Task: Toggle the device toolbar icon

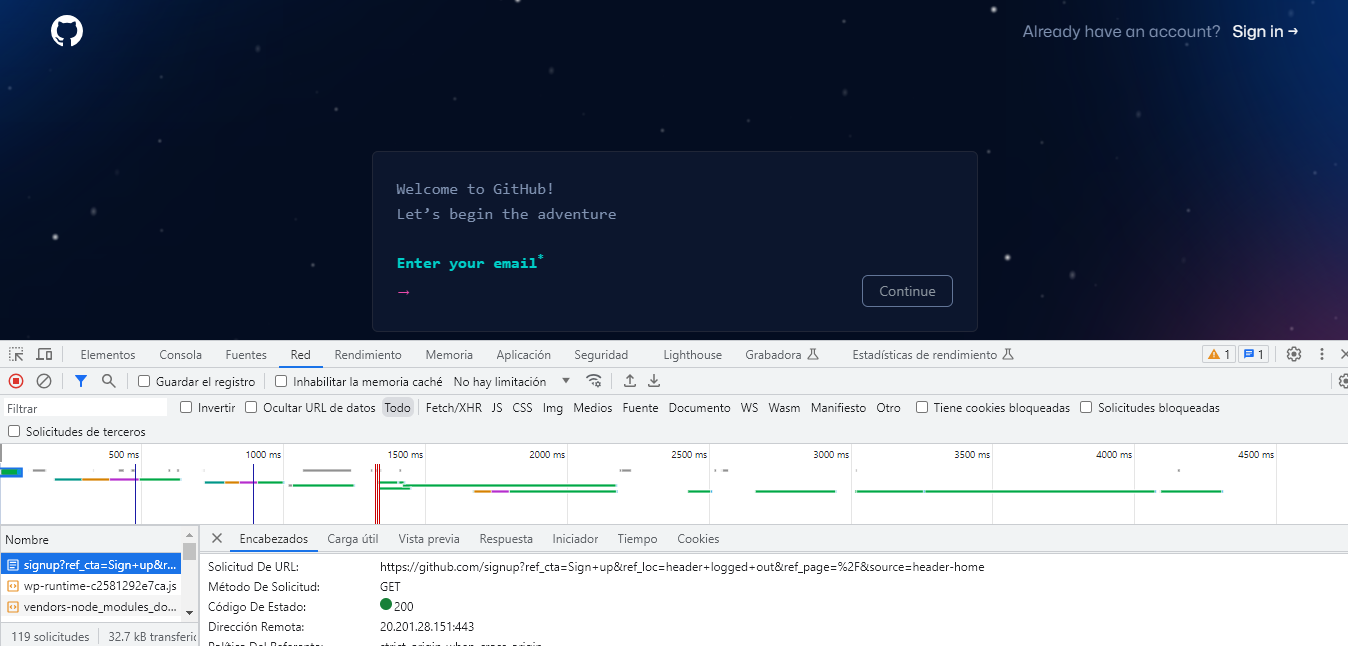Action: click(x=44, y=354)
